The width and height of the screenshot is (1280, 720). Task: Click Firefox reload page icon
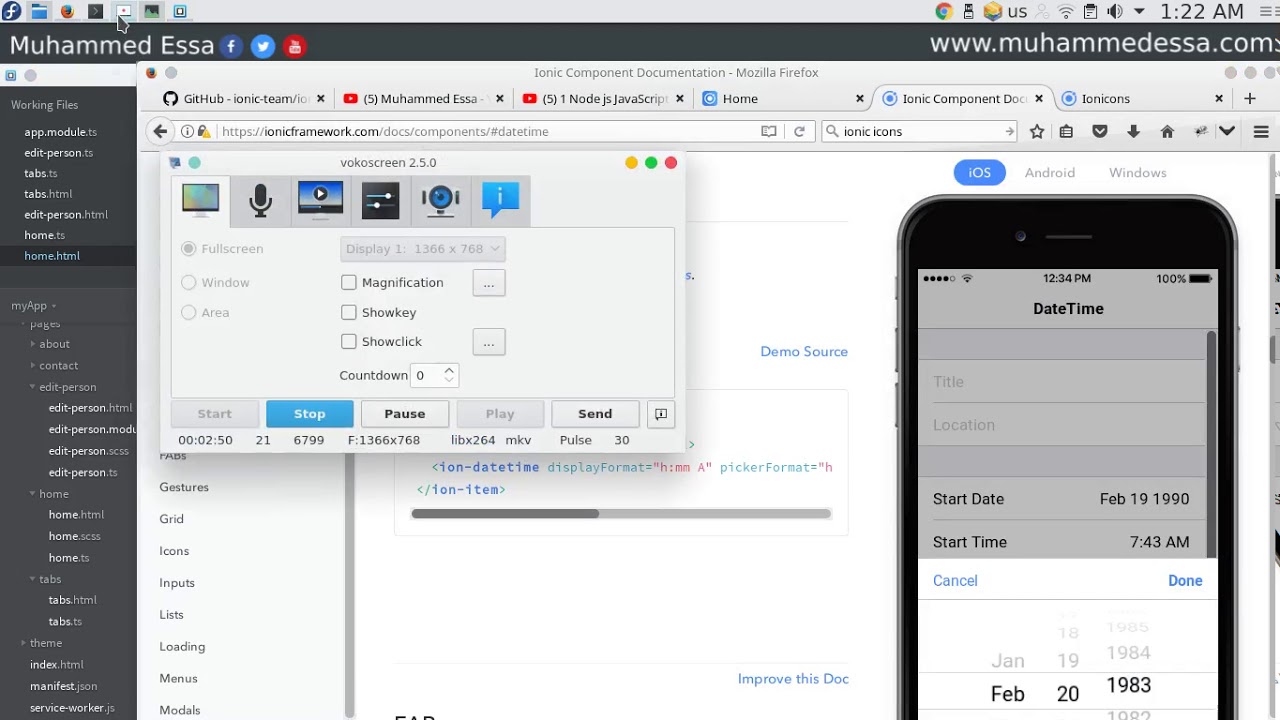799,131
